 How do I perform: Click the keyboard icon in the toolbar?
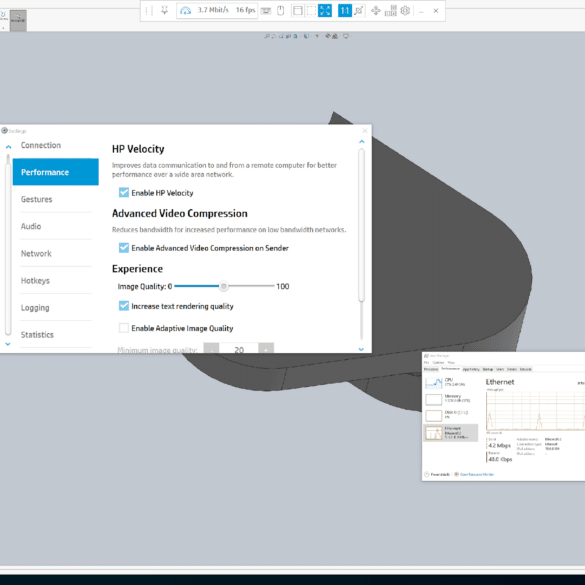click(x=266, y=11)
